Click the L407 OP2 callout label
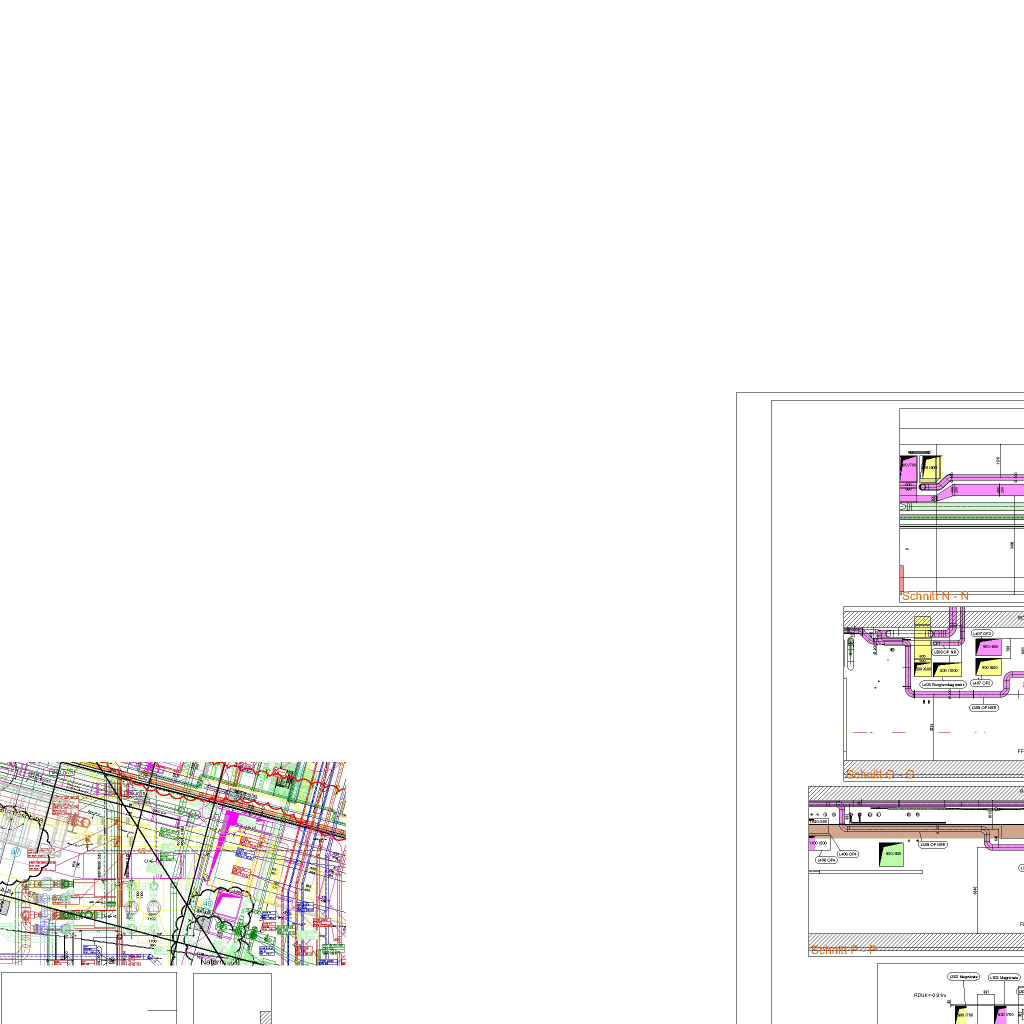This screenshot has height=1024, width=1024. tap(981, 634)
